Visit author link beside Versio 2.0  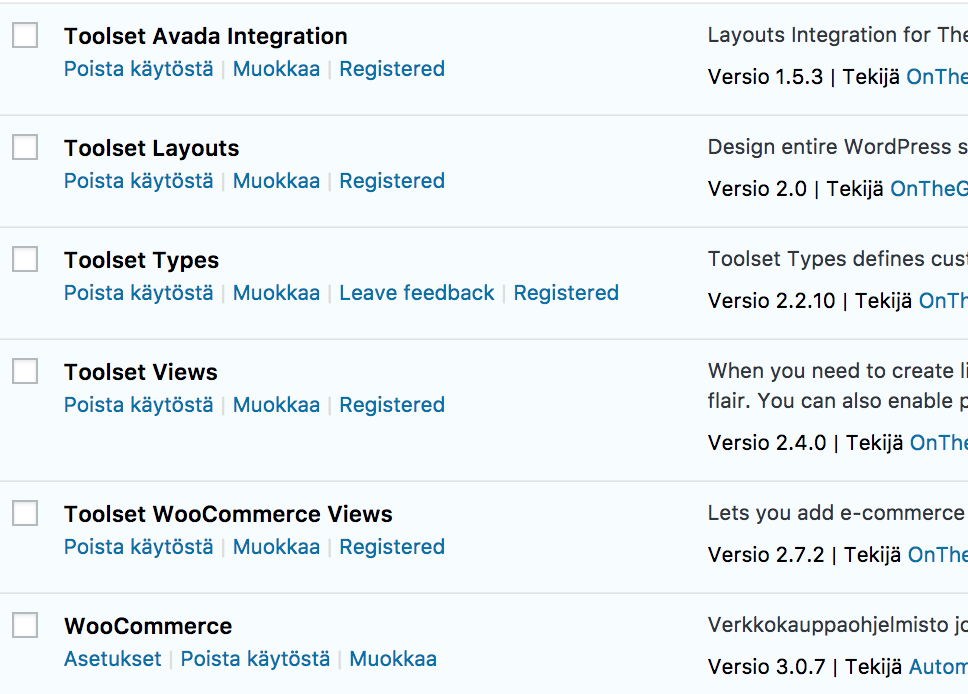point(928,189)
